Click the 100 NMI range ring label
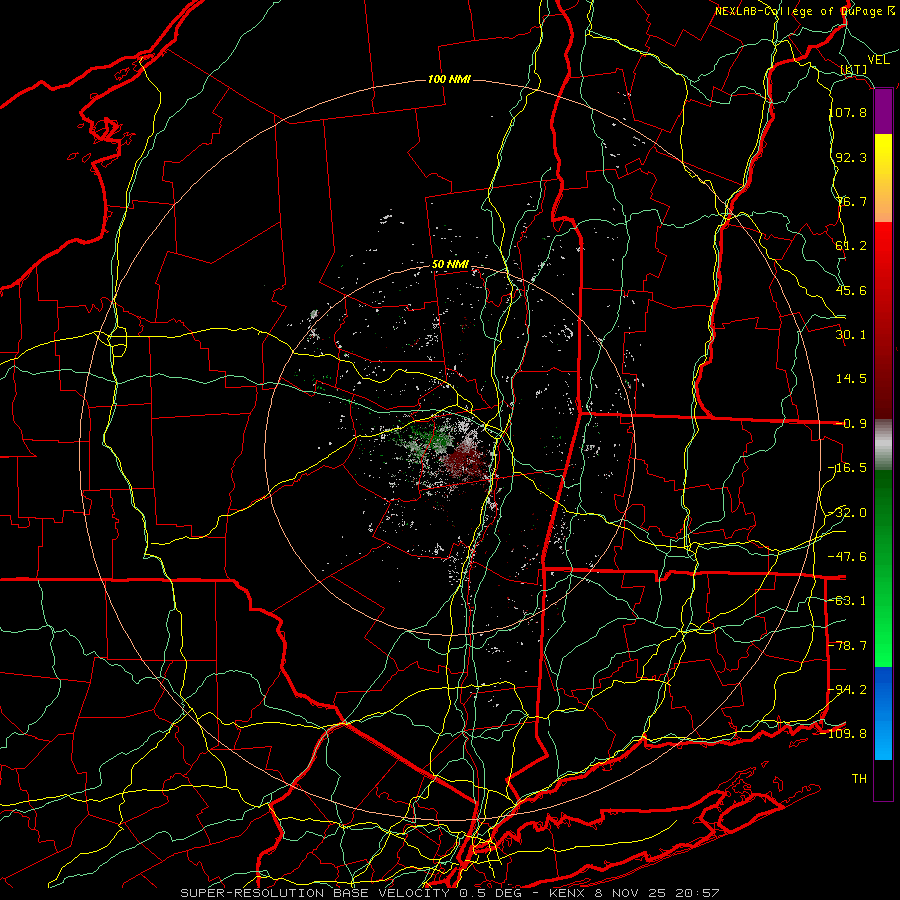900x900 pixels. click(449, 79)
